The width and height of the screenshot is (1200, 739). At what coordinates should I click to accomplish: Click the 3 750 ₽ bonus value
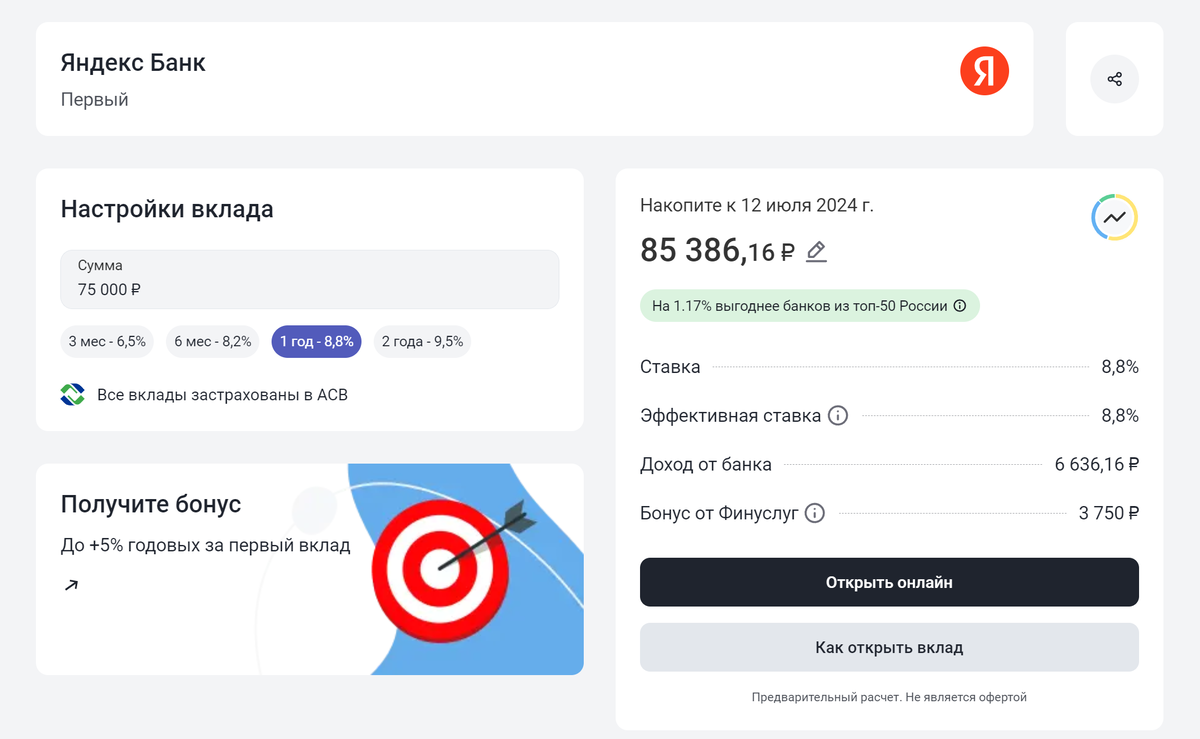tap(1109, 513)
